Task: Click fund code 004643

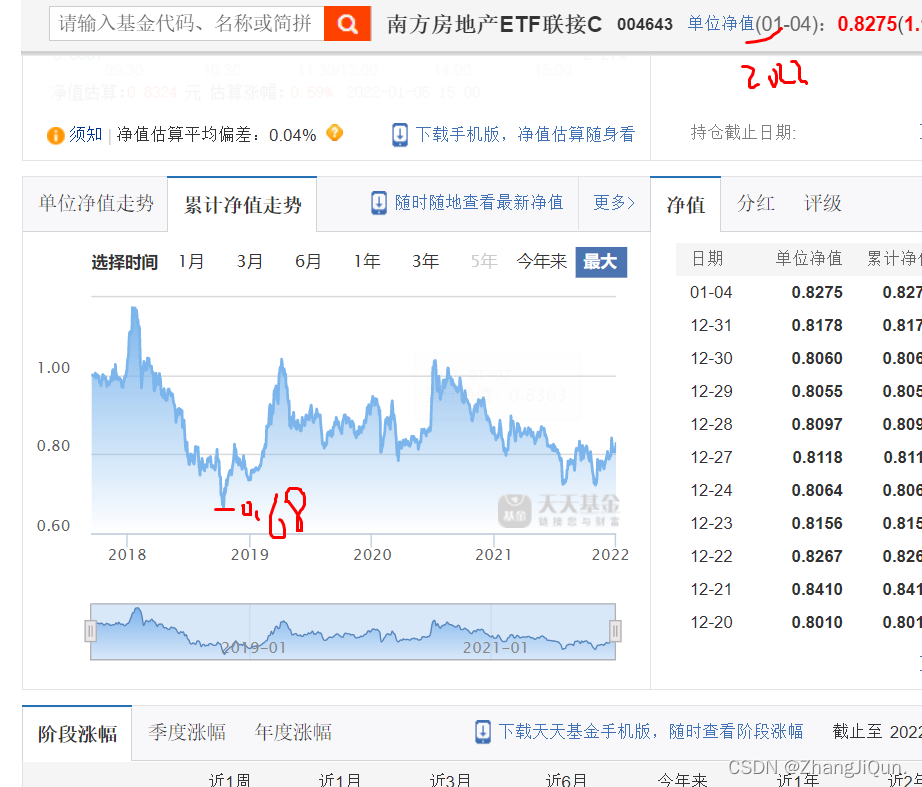Action: pyautogui.click(x=644, y=24)
